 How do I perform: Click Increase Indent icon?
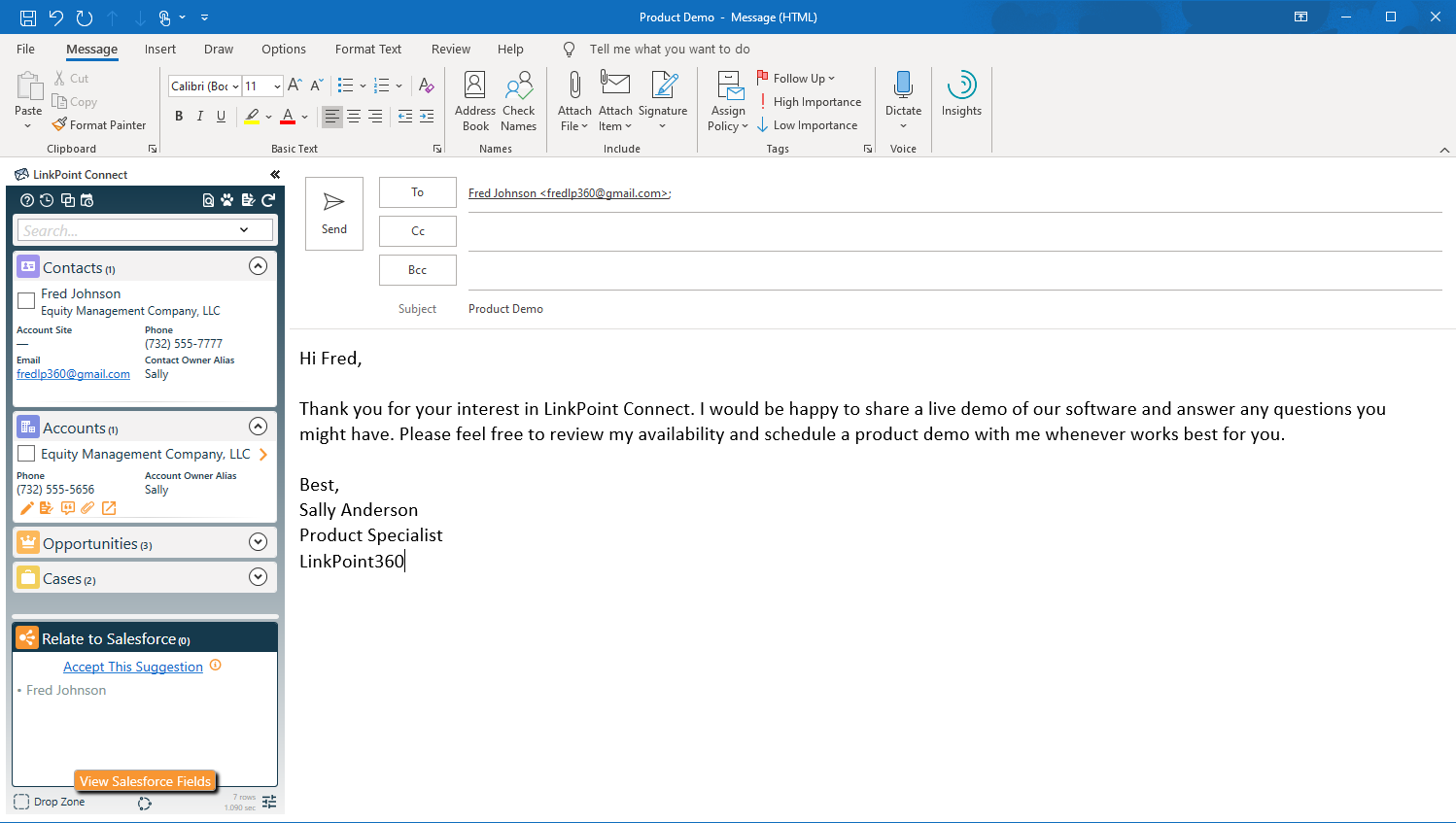point(427,117)
